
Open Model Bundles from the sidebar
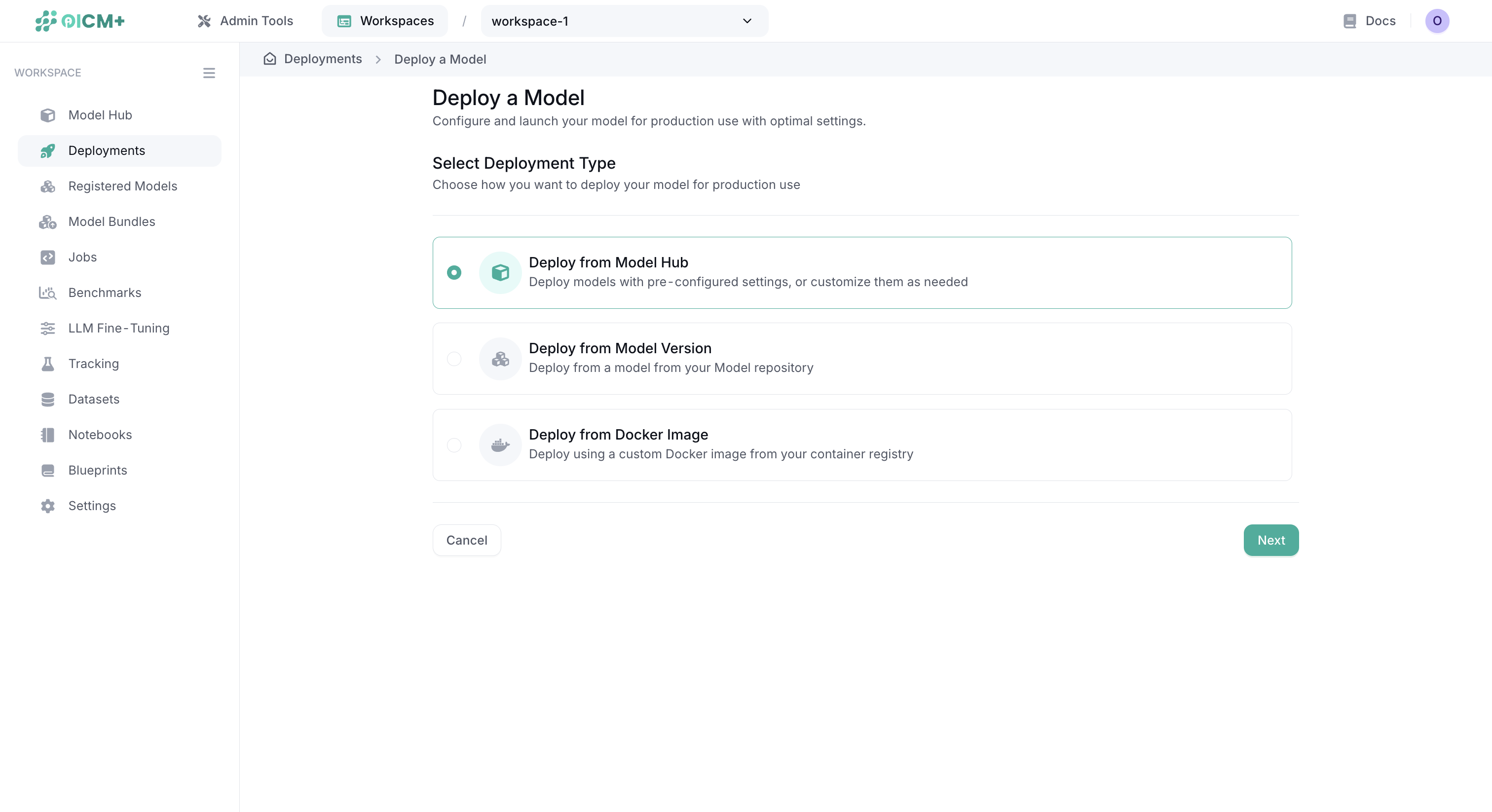click(111, 221)
